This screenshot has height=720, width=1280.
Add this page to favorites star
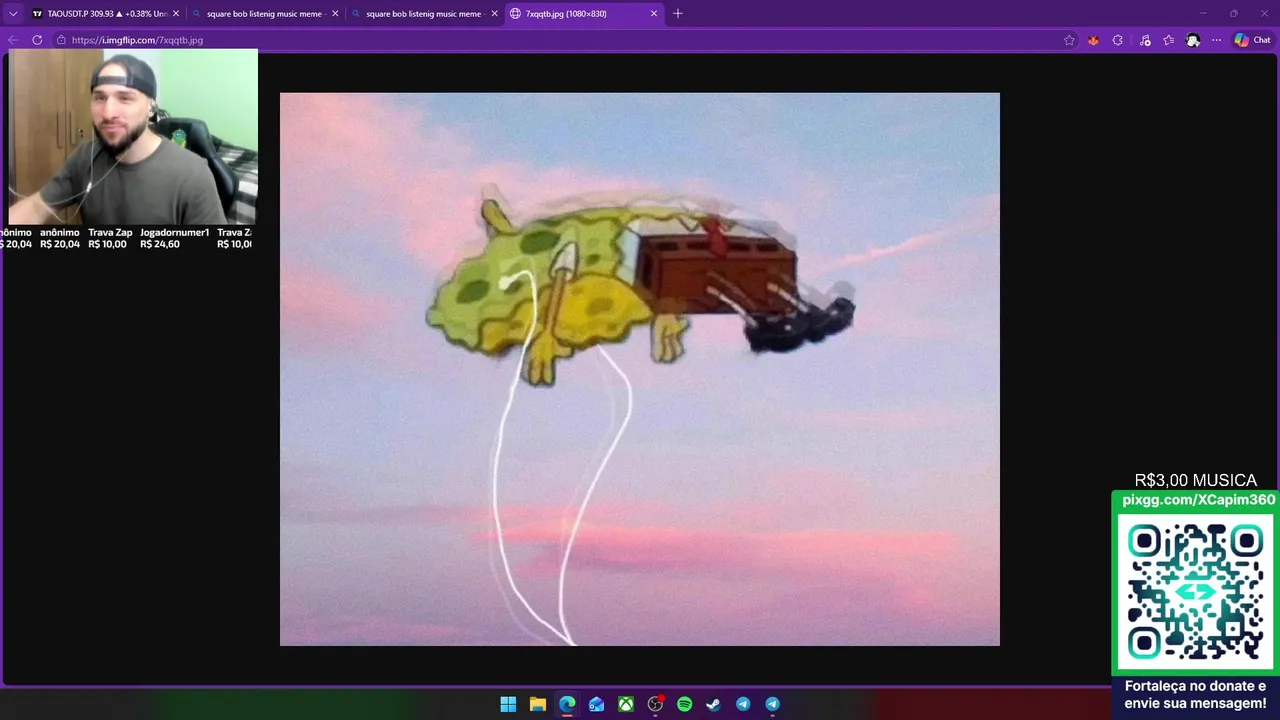1069,40
